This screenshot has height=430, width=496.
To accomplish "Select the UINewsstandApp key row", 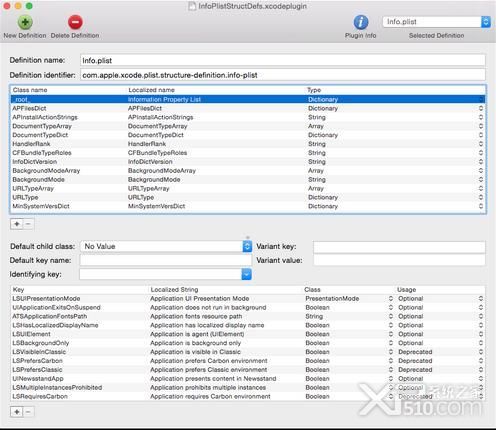I will (x=248, y=379).
